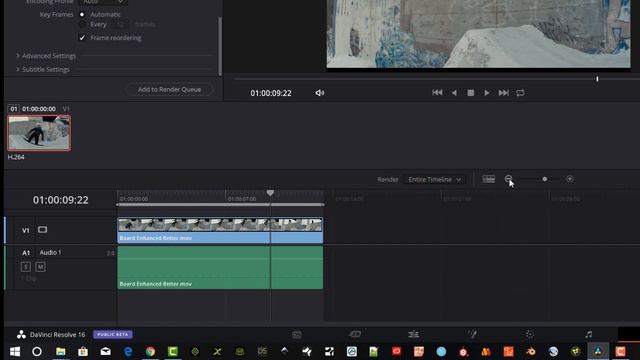The height and width of the screenshot is (360, 640).
Task: Select the A1 track label
Action: [26, 253]
